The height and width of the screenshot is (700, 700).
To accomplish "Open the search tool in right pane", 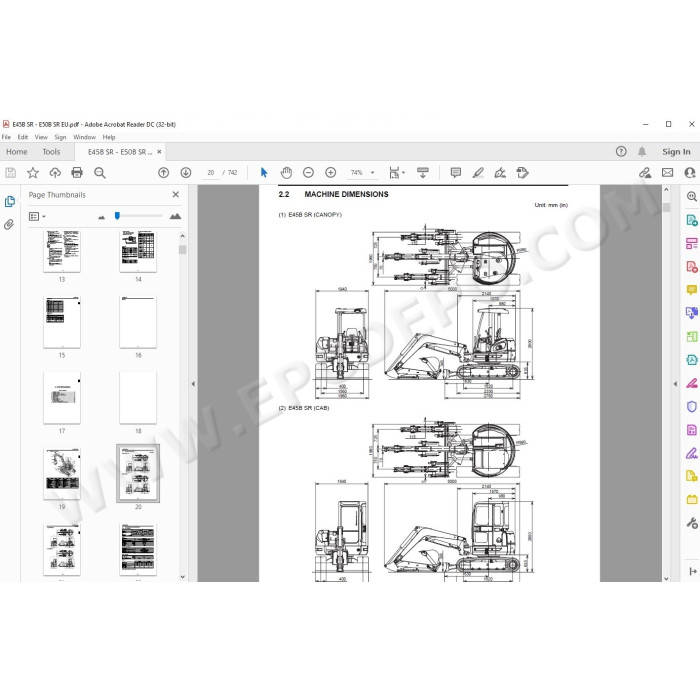I will pos(692,196).
